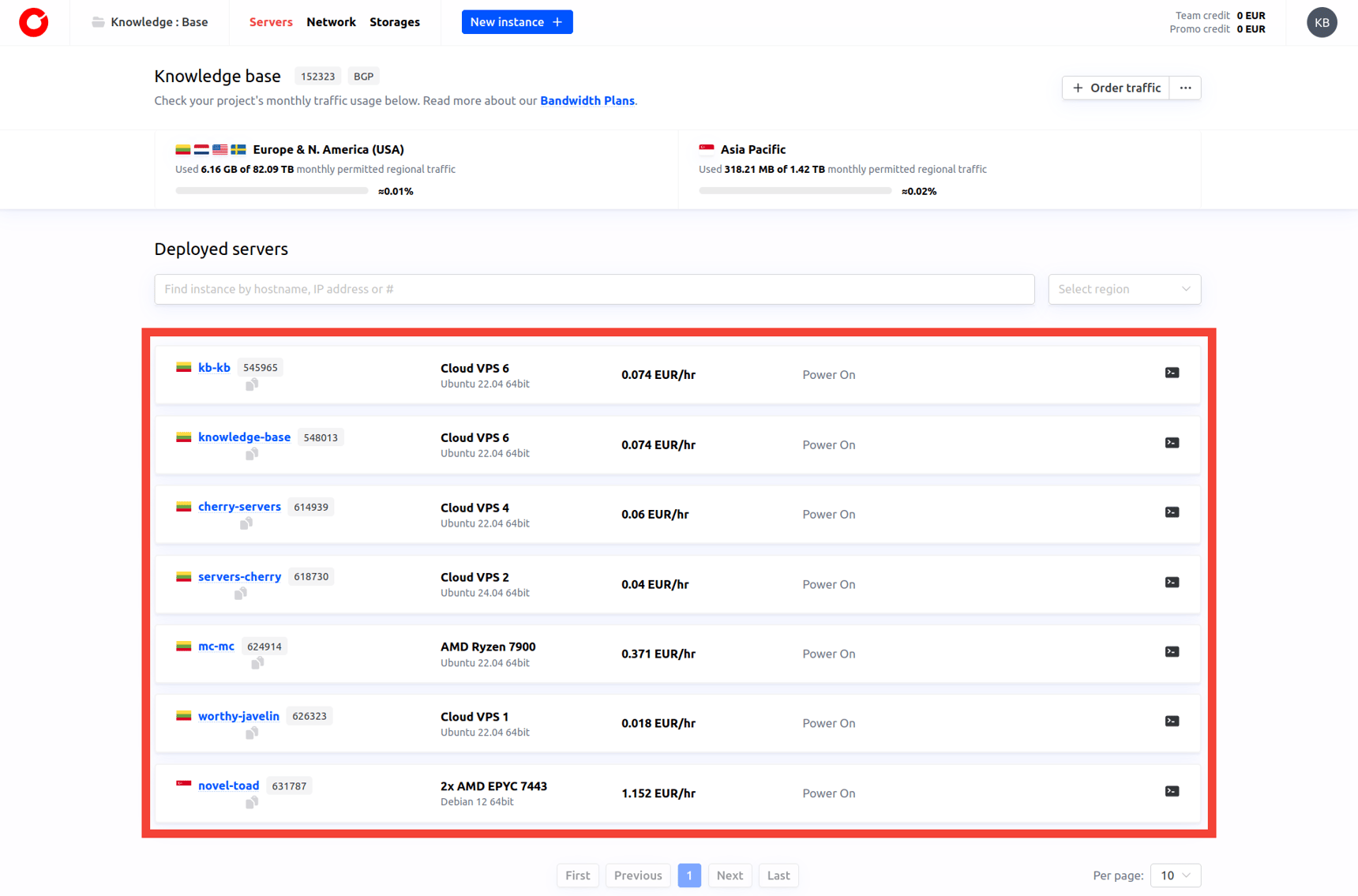Open the three-dots more options menu
The height and width of the screenshot is (896, 1358).
(1185, 88)
